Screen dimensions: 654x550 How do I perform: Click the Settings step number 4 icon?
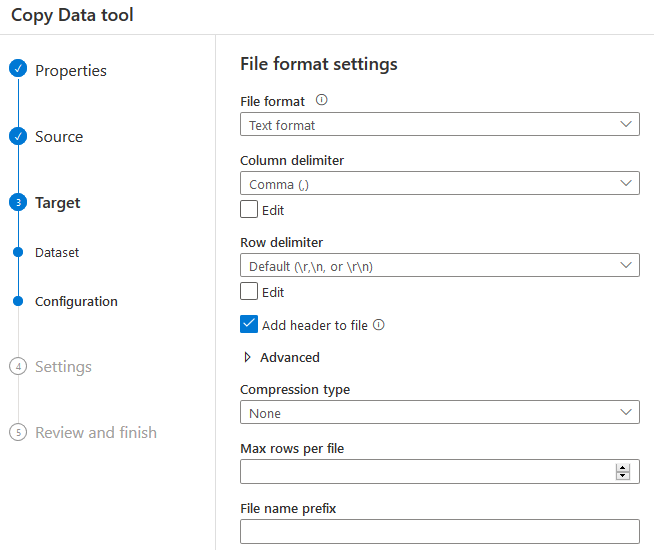17,367
